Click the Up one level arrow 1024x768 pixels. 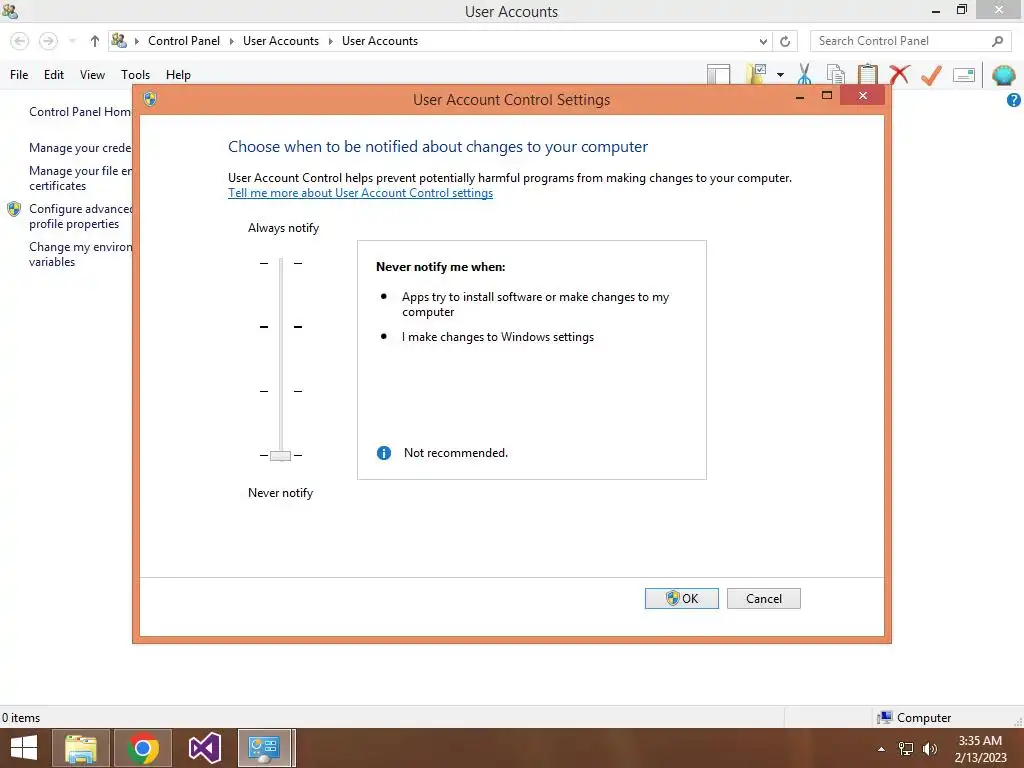click(x=95, y=41)
